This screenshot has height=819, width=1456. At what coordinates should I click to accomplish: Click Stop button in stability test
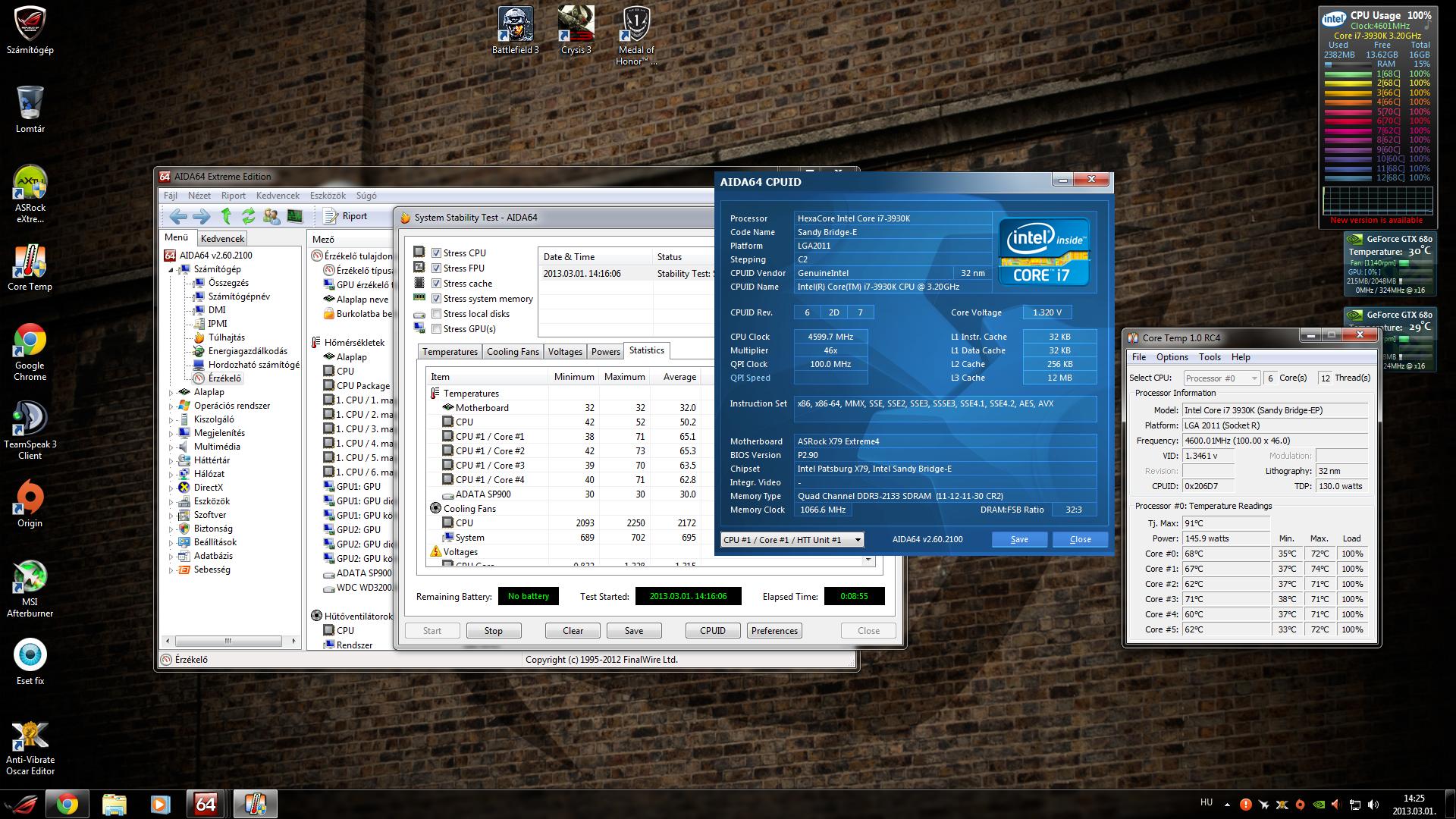coord(494,631)
